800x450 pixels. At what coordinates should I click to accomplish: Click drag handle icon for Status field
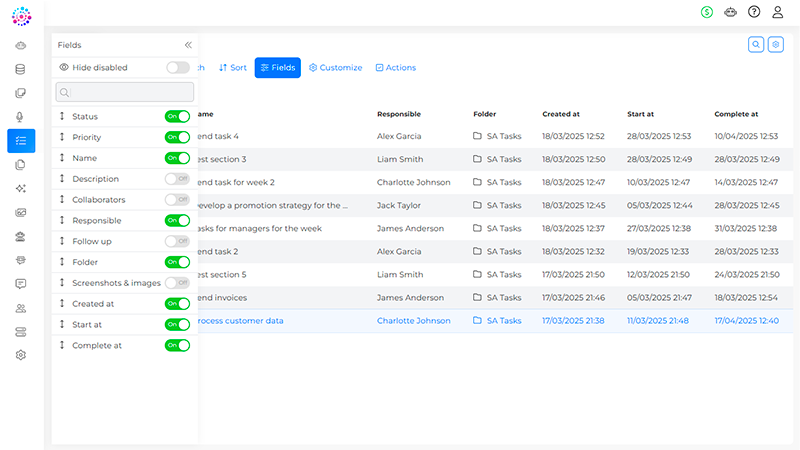62,116
